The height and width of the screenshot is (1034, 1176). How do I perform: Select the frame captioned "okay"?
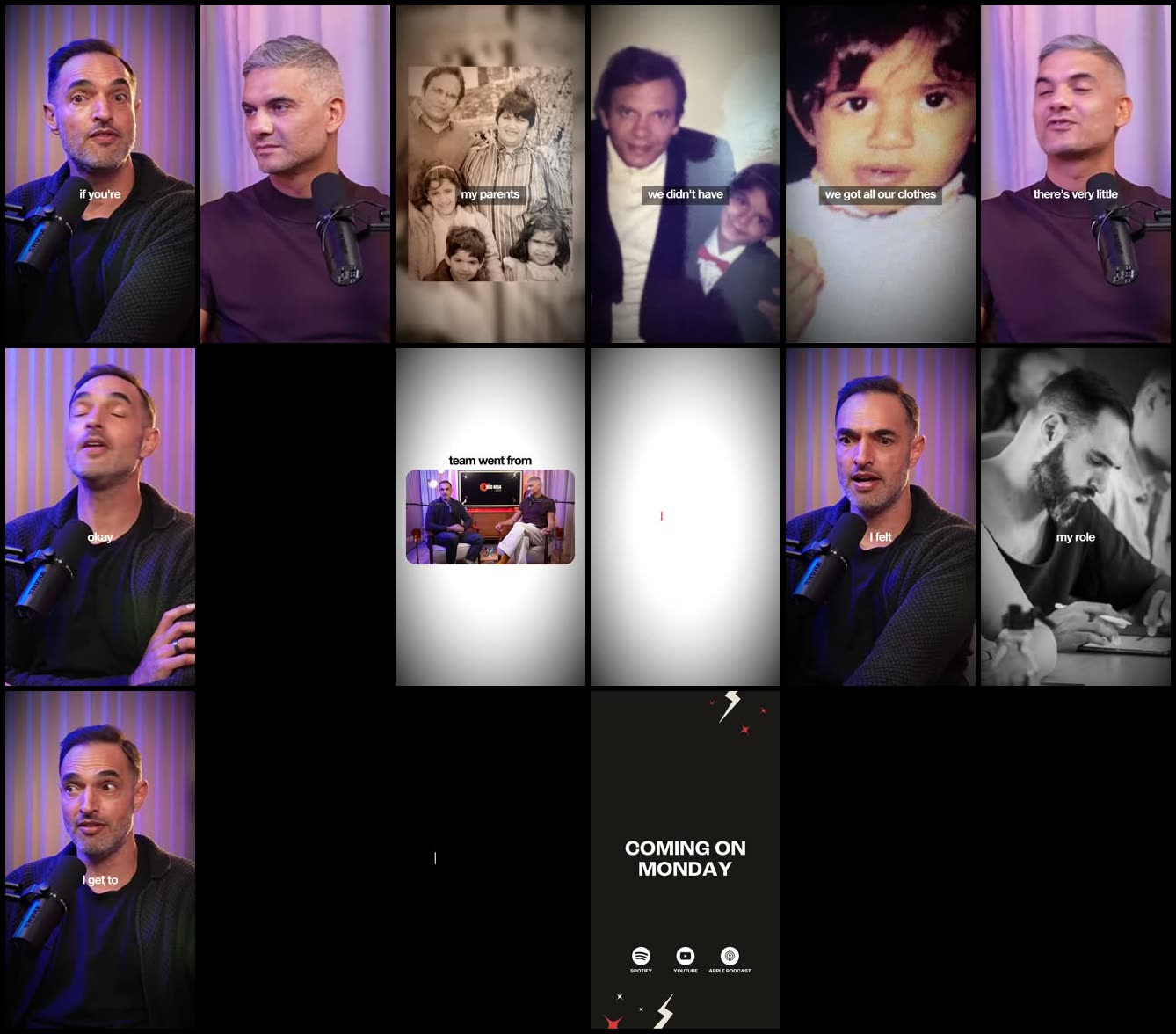click(x=100, y=517)
